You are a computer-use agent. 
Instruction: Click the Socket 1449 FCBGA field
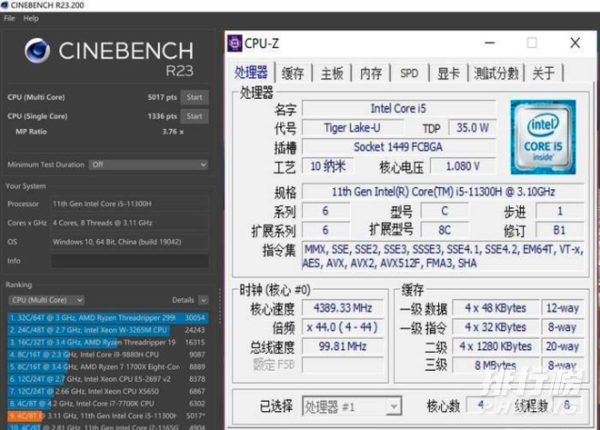(399, 147)
